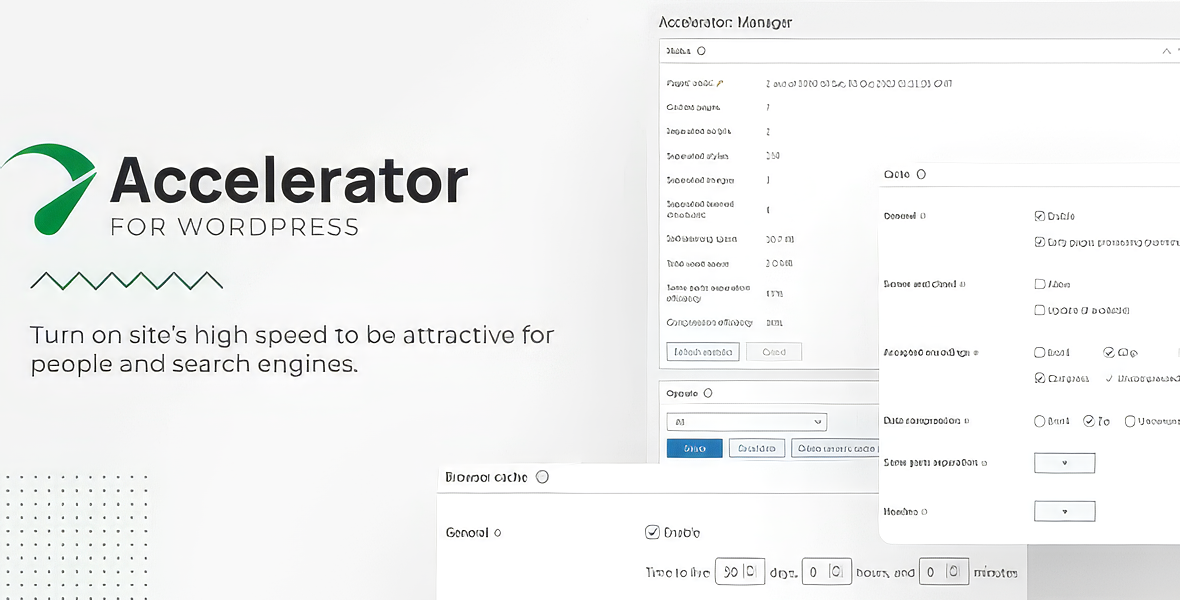This screenshot has width=1180, height=600.
Task: Click the help icon on the Headers row
Action: click(924, 512)
